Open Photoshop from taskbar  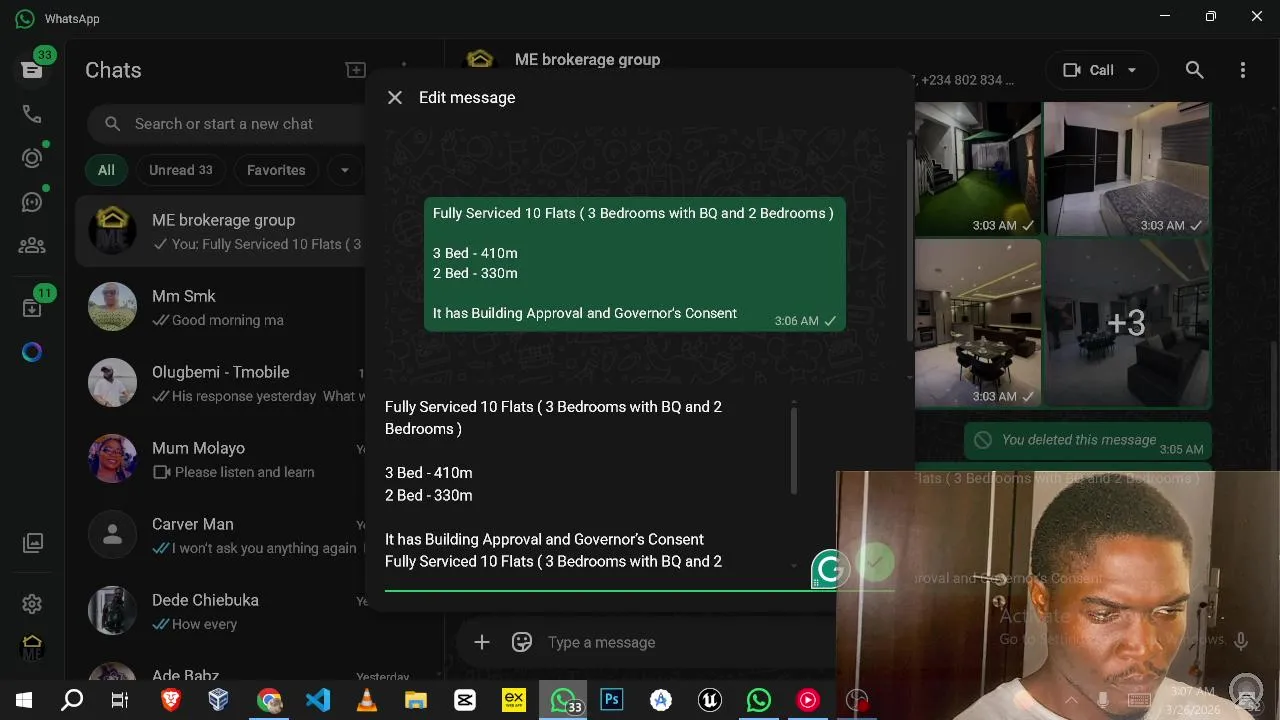[x=612, y=700]
